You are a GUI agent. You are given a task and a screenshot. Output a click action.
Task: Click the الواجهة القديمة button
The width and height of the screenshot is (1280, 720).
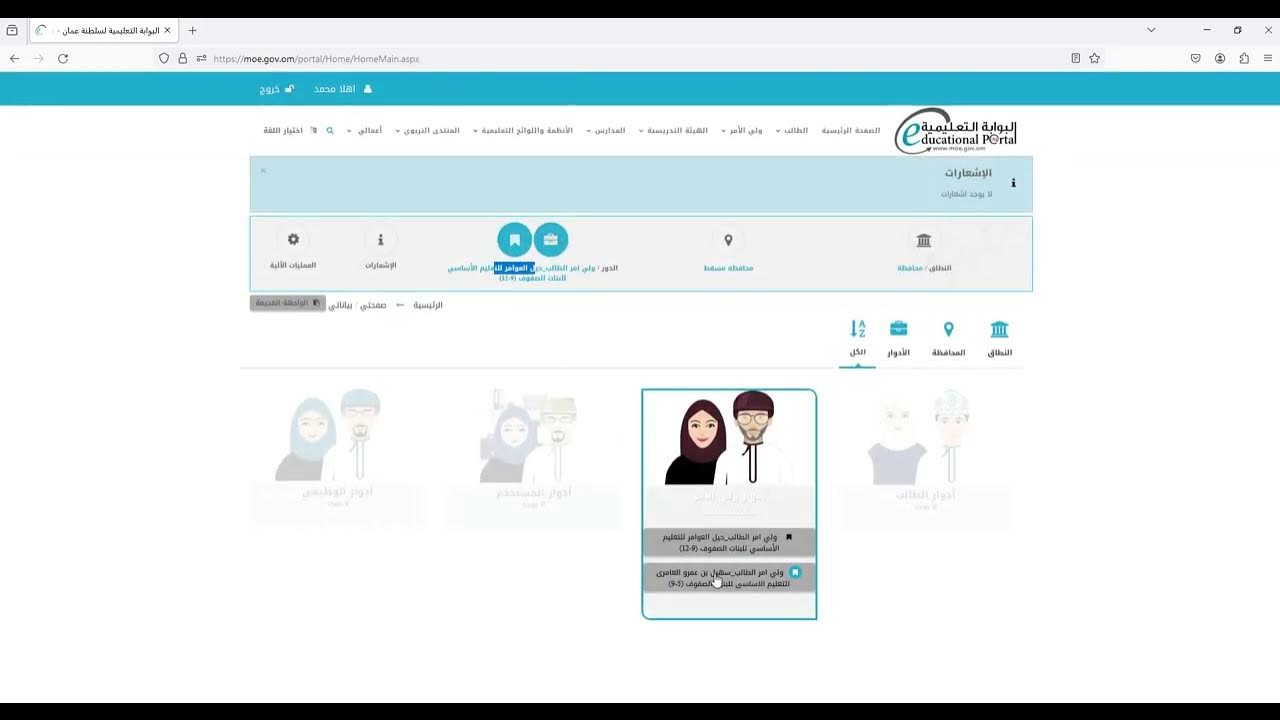point(287,302)
